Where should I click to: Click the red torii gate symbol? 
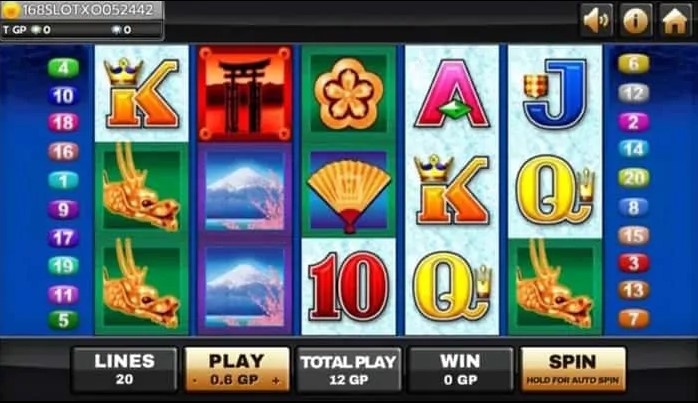tap(244, 94)
